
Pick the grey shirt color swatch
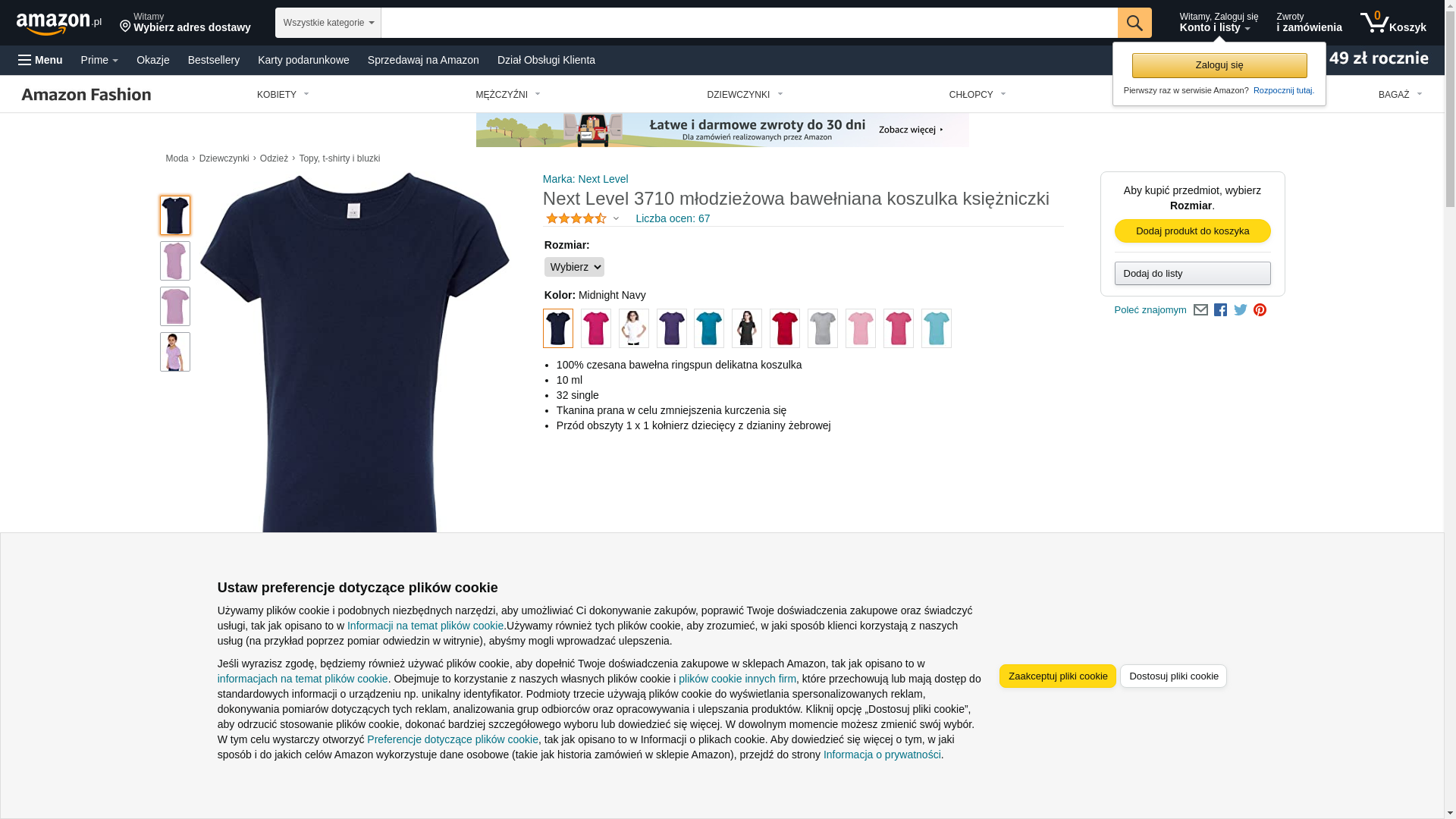click(x=822, y=328)
